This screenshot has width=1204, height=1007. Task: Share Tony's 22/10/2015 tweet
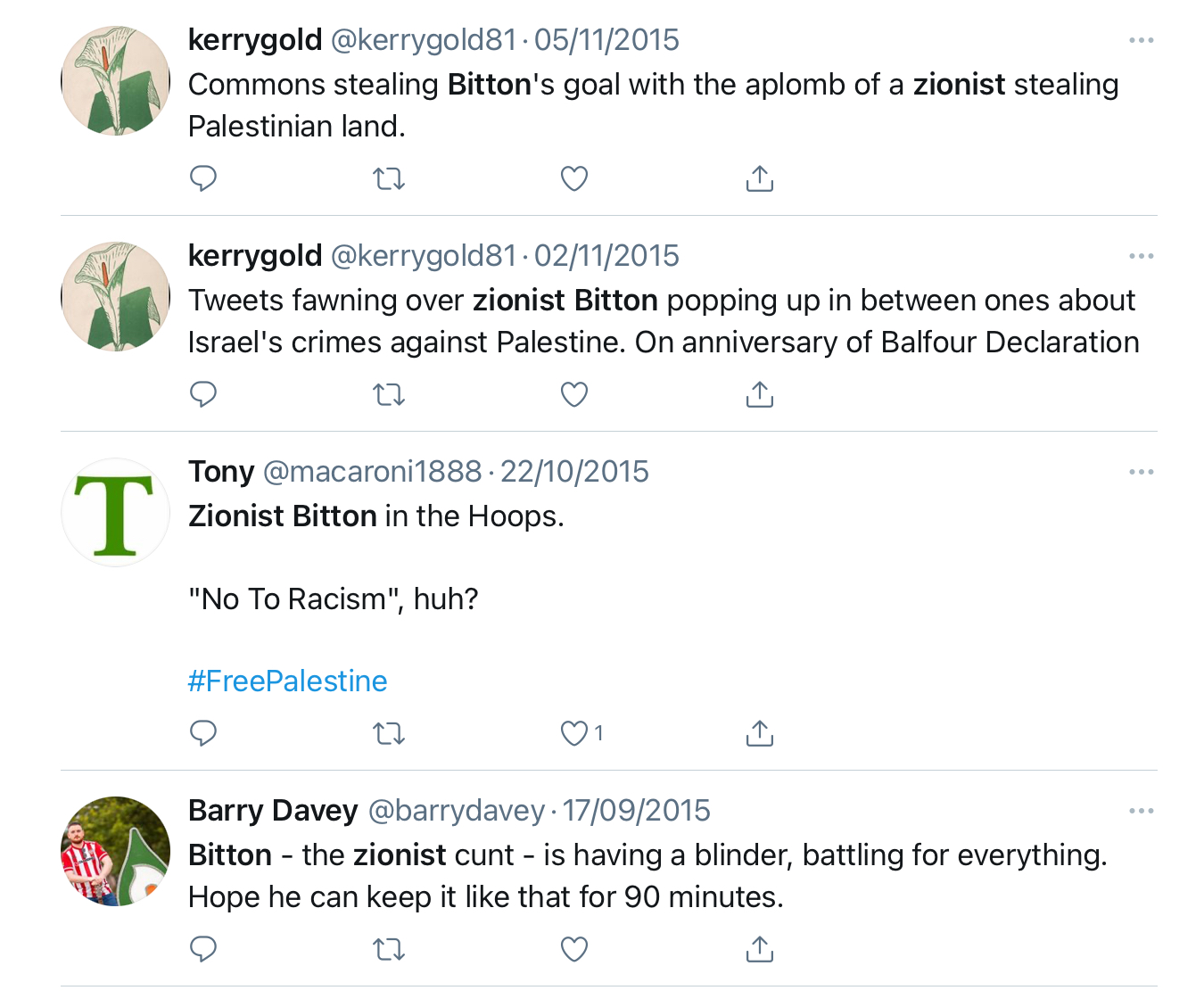[x=759, y=733]
